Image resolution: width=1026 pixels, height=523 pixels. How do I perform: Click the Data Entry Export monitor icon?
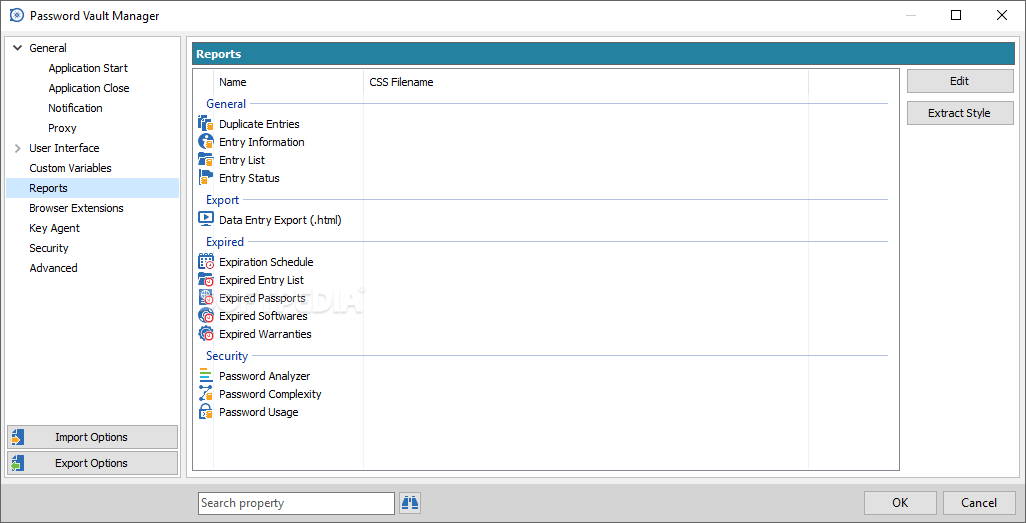(205, 220)
